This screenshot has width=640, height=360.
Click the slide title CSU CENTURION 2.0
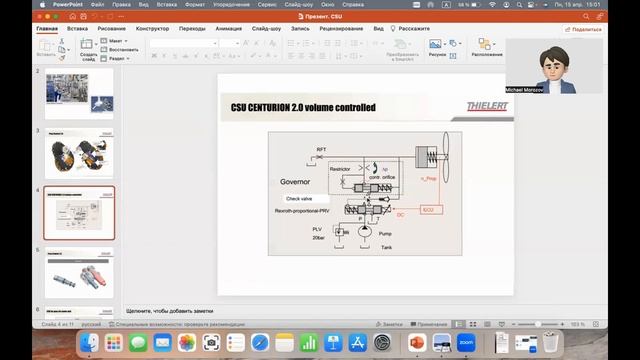[x=303, y=107]
